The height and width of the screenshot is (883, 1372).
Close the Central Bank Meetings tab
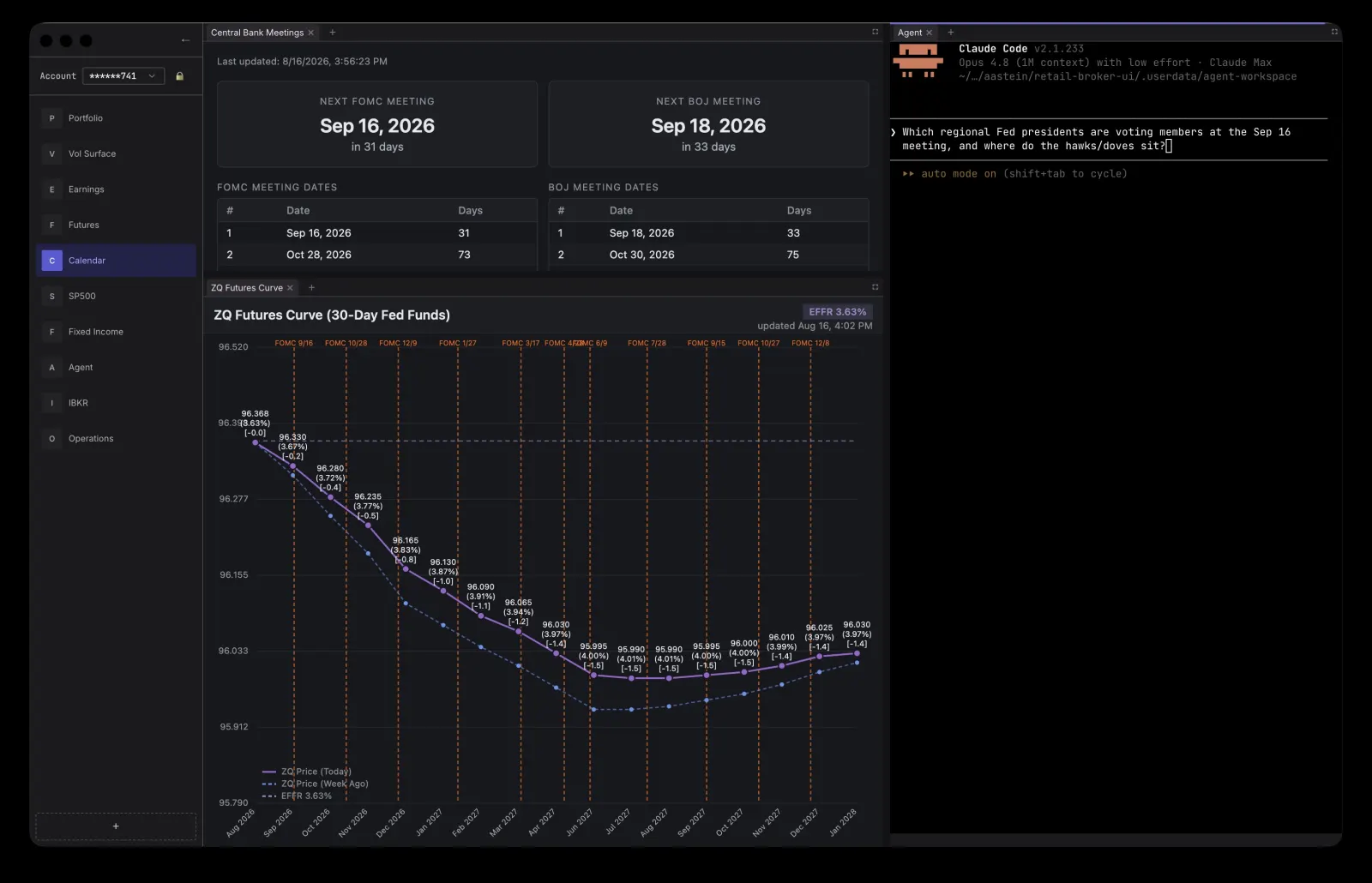pyautogui.click(x=311, y=33)
